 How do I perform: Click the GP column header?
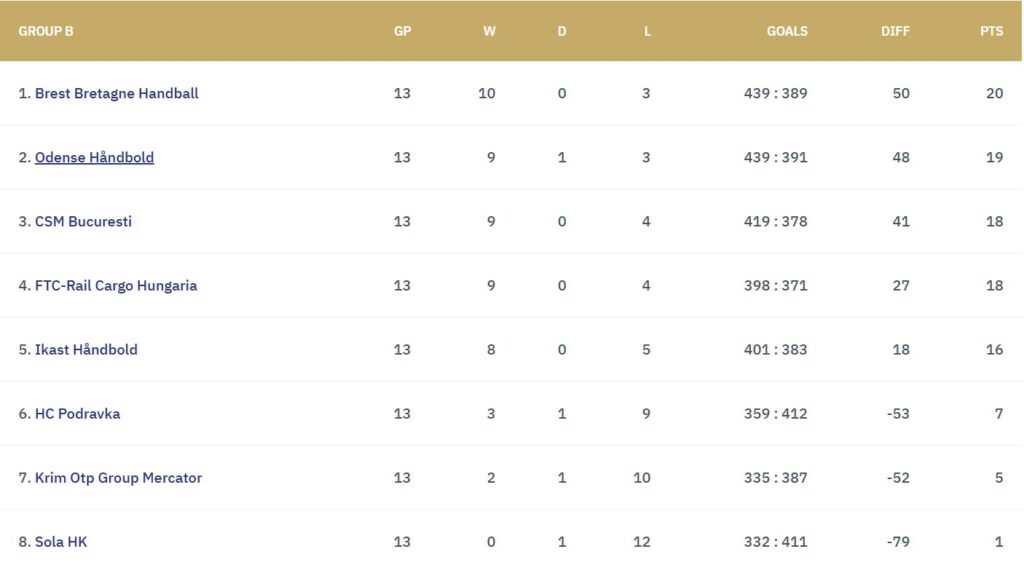pos(402,31)
